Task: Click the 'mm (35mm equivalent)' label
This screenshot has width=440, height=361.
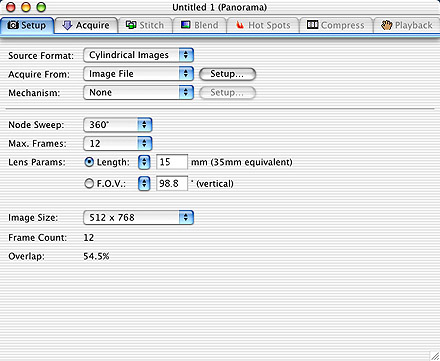Action: coord(242,162)
